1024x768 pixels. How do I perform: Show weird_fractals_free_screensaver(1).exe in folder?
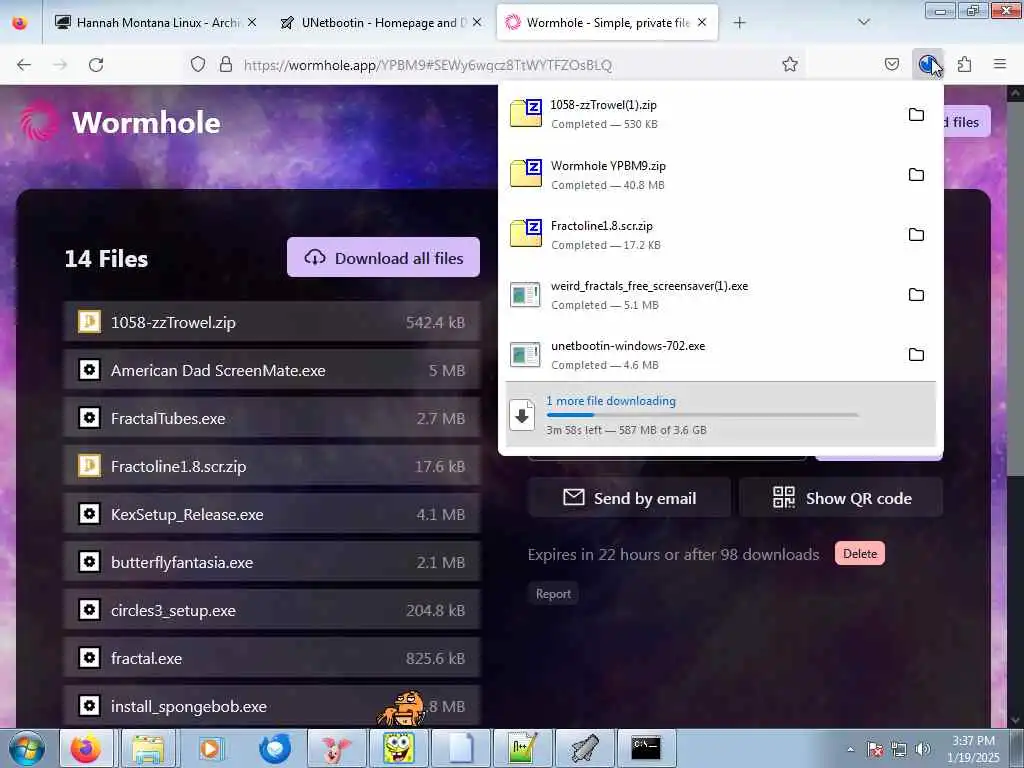[916, 295]
